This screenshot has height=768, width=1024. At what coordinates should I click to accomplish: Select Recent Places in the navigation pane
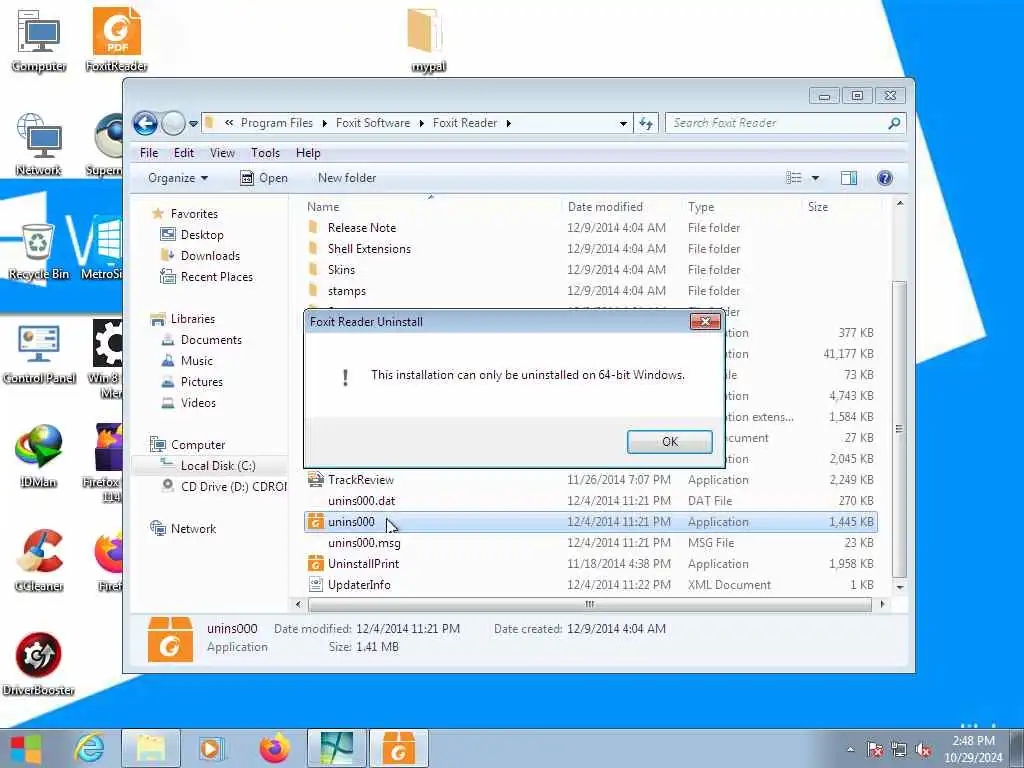217,276
